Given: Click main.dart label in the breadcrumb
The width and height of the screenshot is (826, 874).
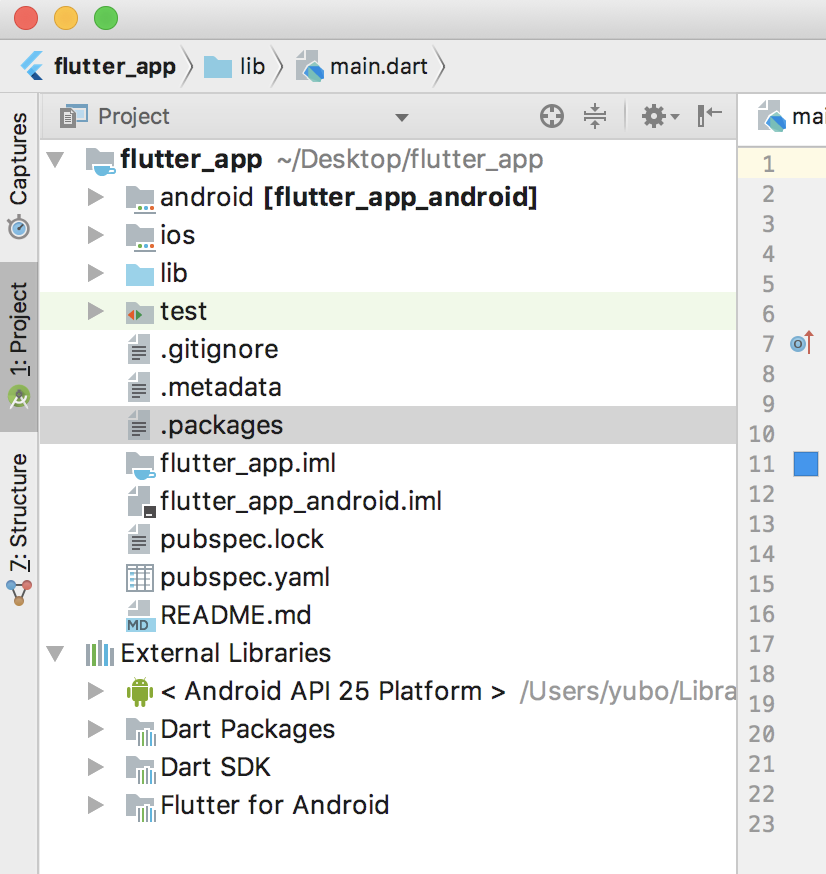Looking at the screenshot, I should tap(378, 66).
